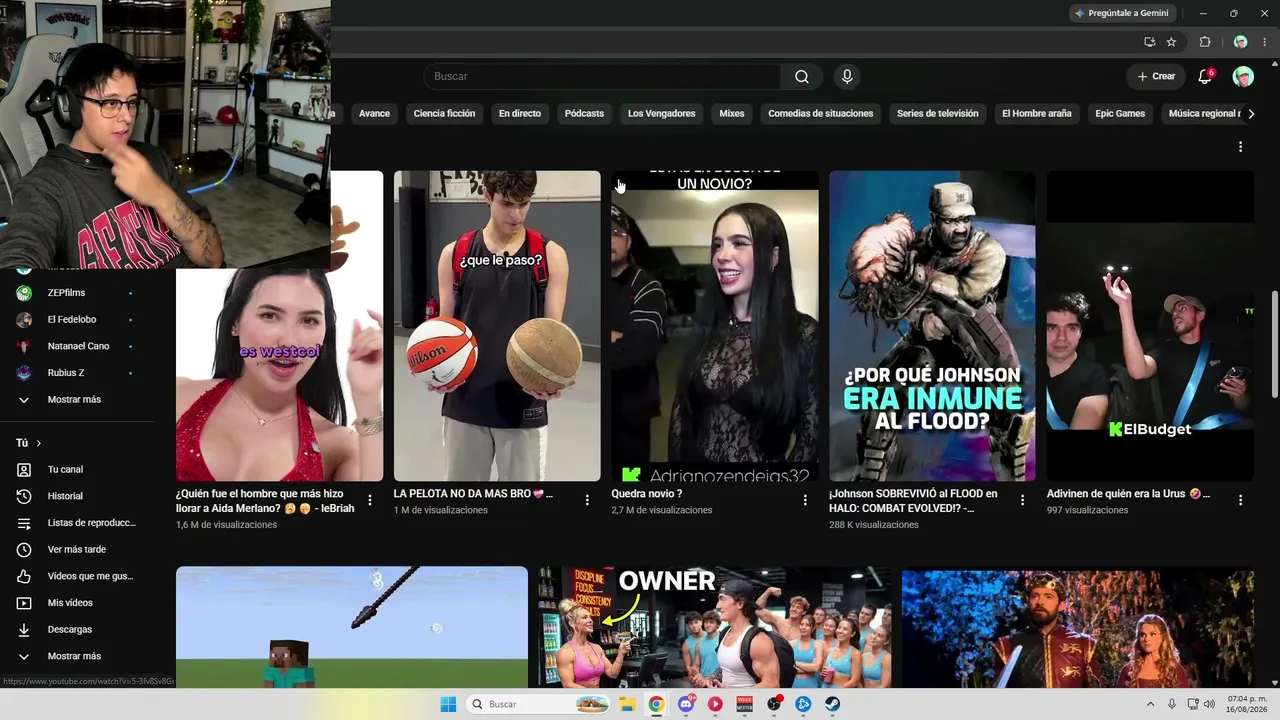The image size is (1280, 720).
Task: Play the OWNER gym video thumbnail
Action: (x=715, y=627)
